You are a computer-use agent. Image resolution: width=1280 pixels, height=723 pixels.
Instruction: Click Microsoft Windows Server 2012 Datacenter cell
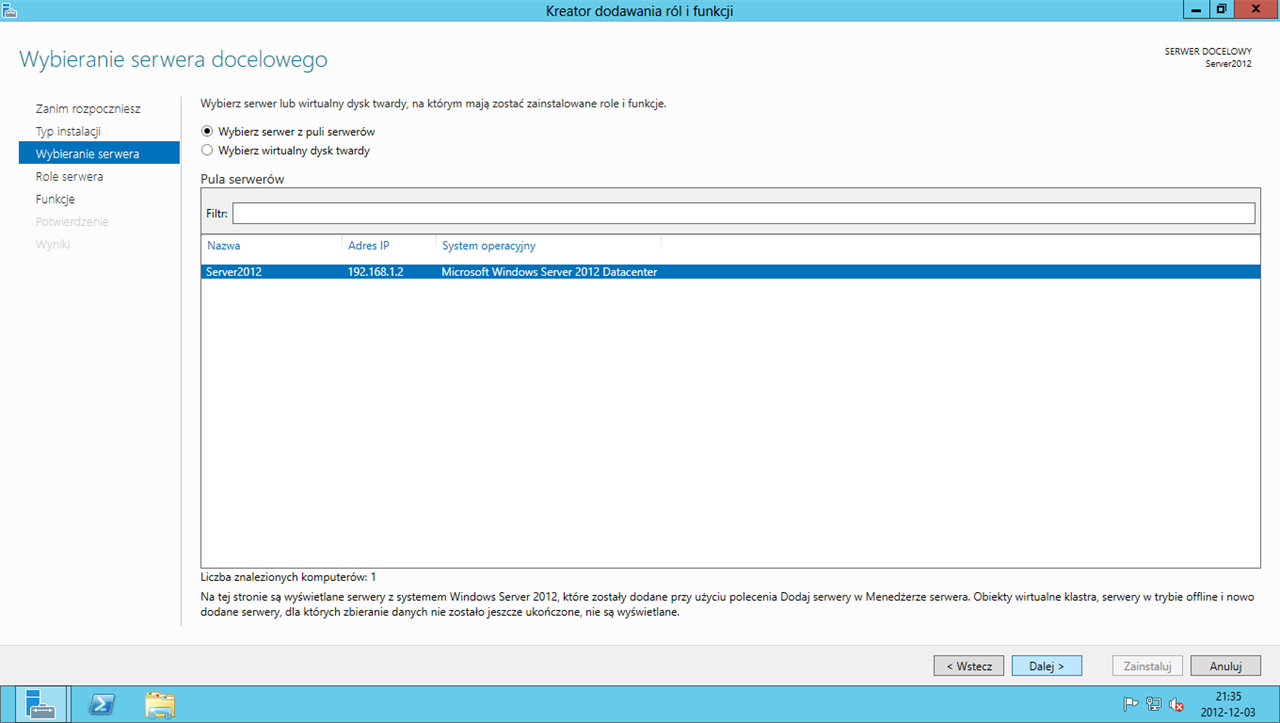[549, 271]
